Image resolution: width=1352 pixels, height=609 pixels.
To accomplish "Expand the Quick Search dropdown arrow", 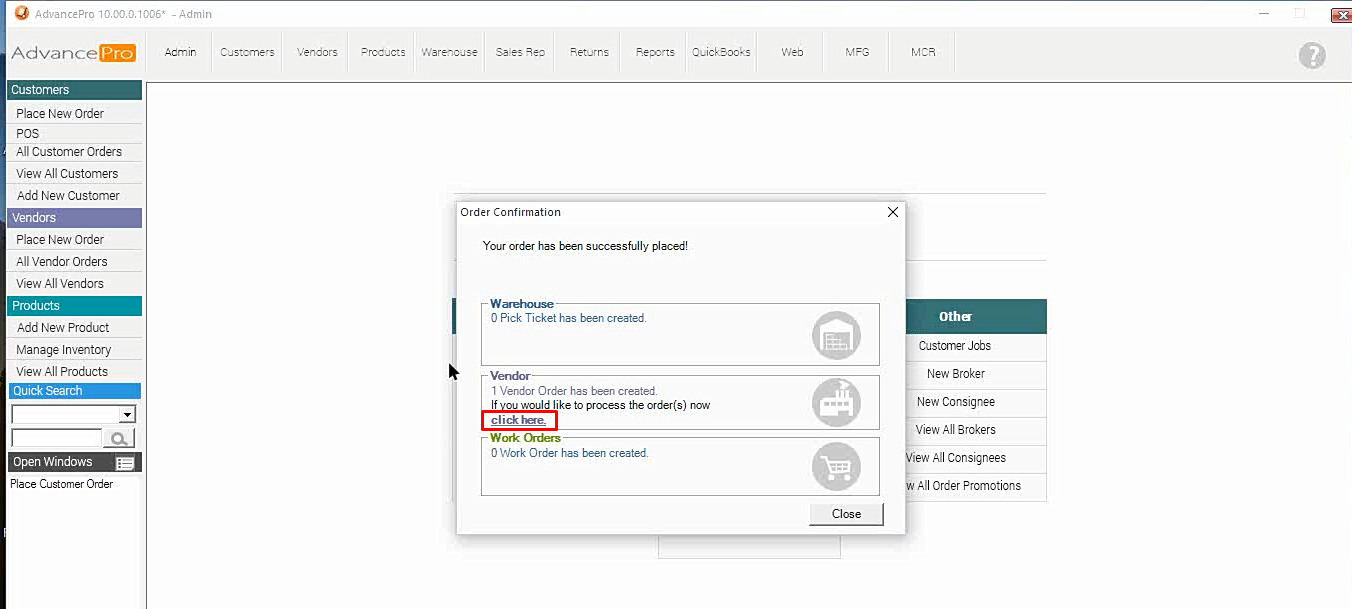I will (x=127, y=414).
